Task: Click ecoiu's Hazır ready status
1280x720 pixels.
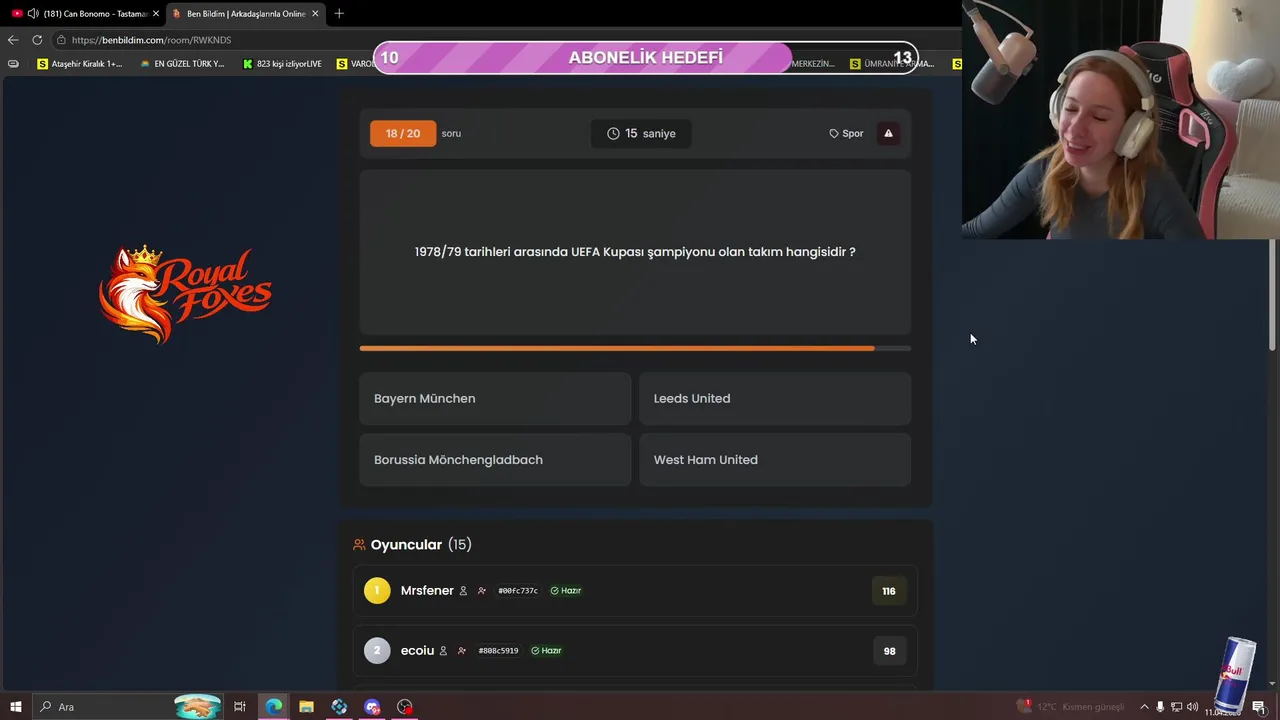Action: [546, 651]
